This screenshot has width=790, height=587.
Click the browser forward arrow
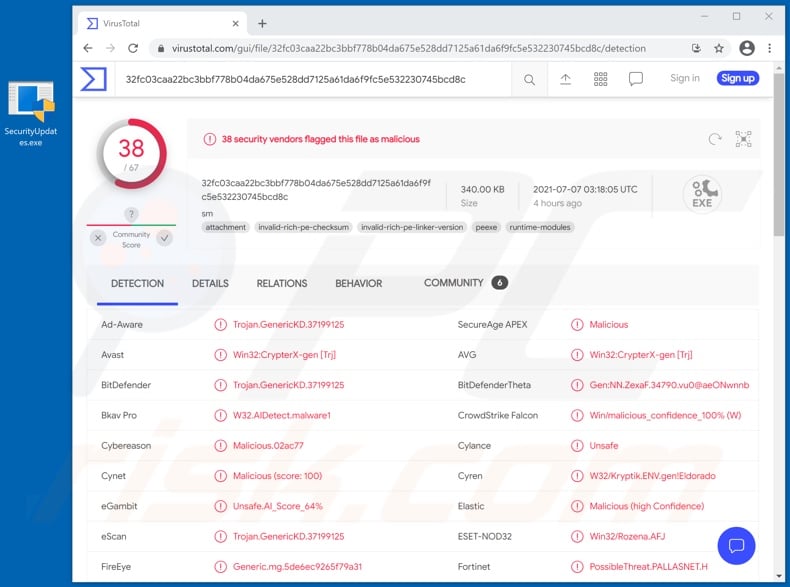point(110,48)
